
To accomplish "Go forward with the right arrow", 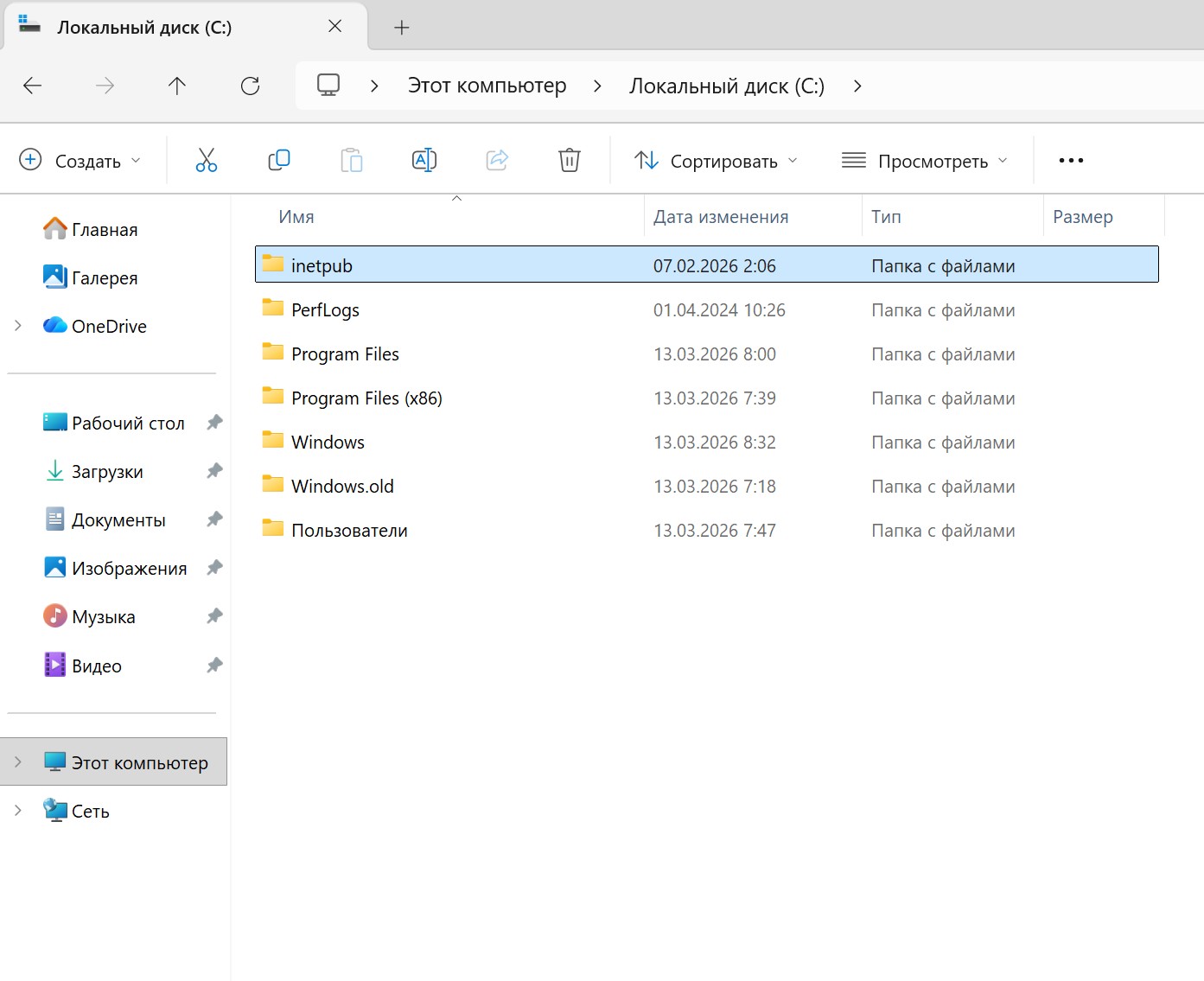I will pyautogui.click(x=105, y=86).
